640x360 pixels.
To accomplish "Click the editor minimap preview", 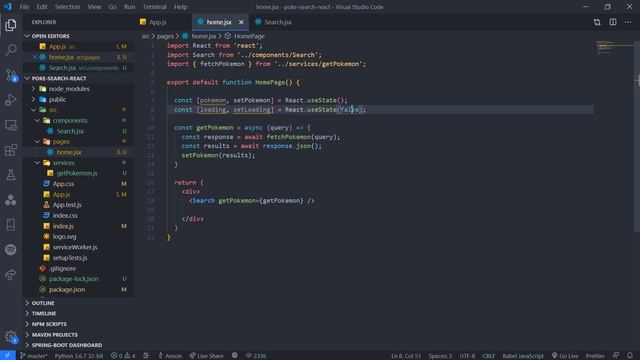I will click(x=614, y=47).
